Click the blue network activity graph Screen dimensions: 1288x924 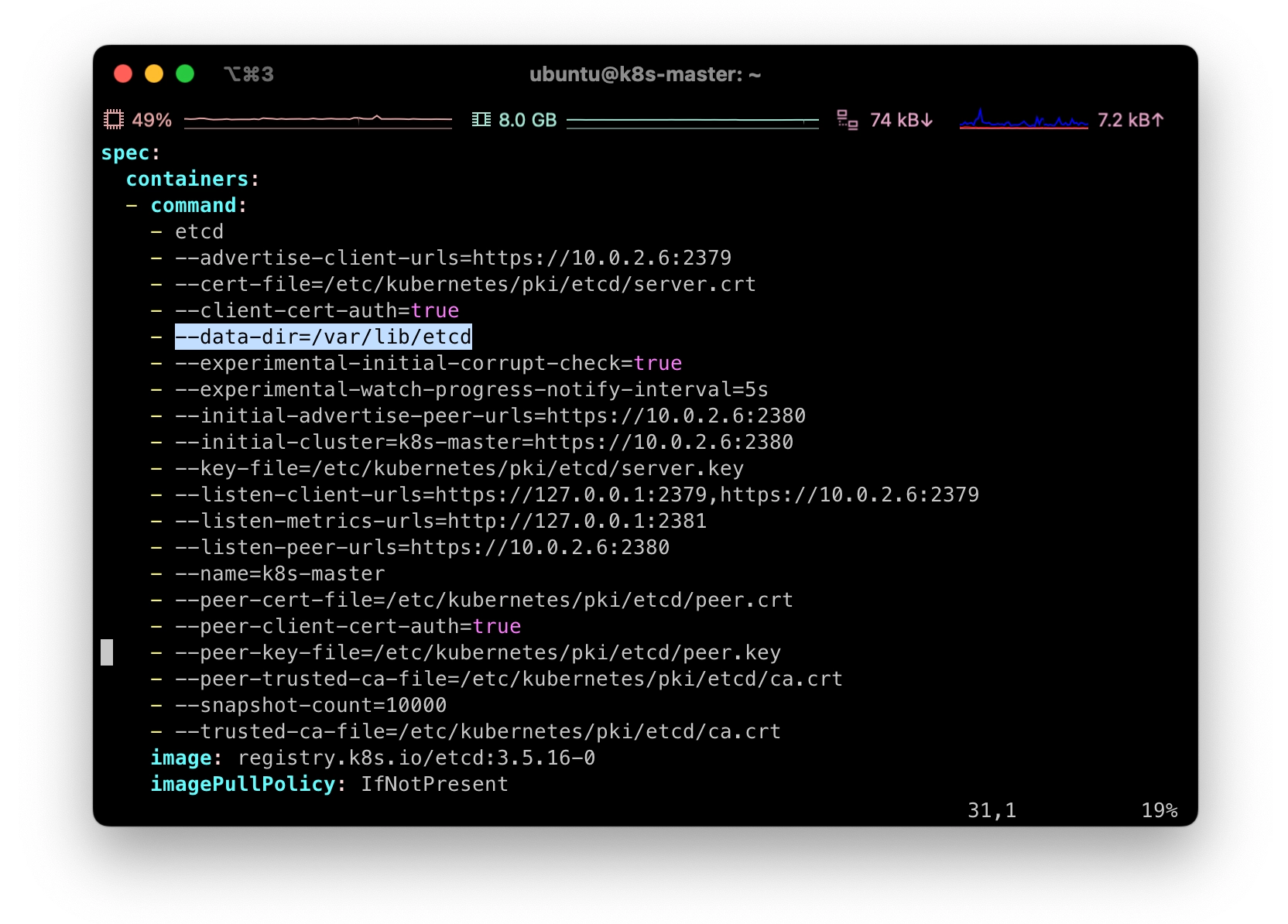tap(1024, 119)
